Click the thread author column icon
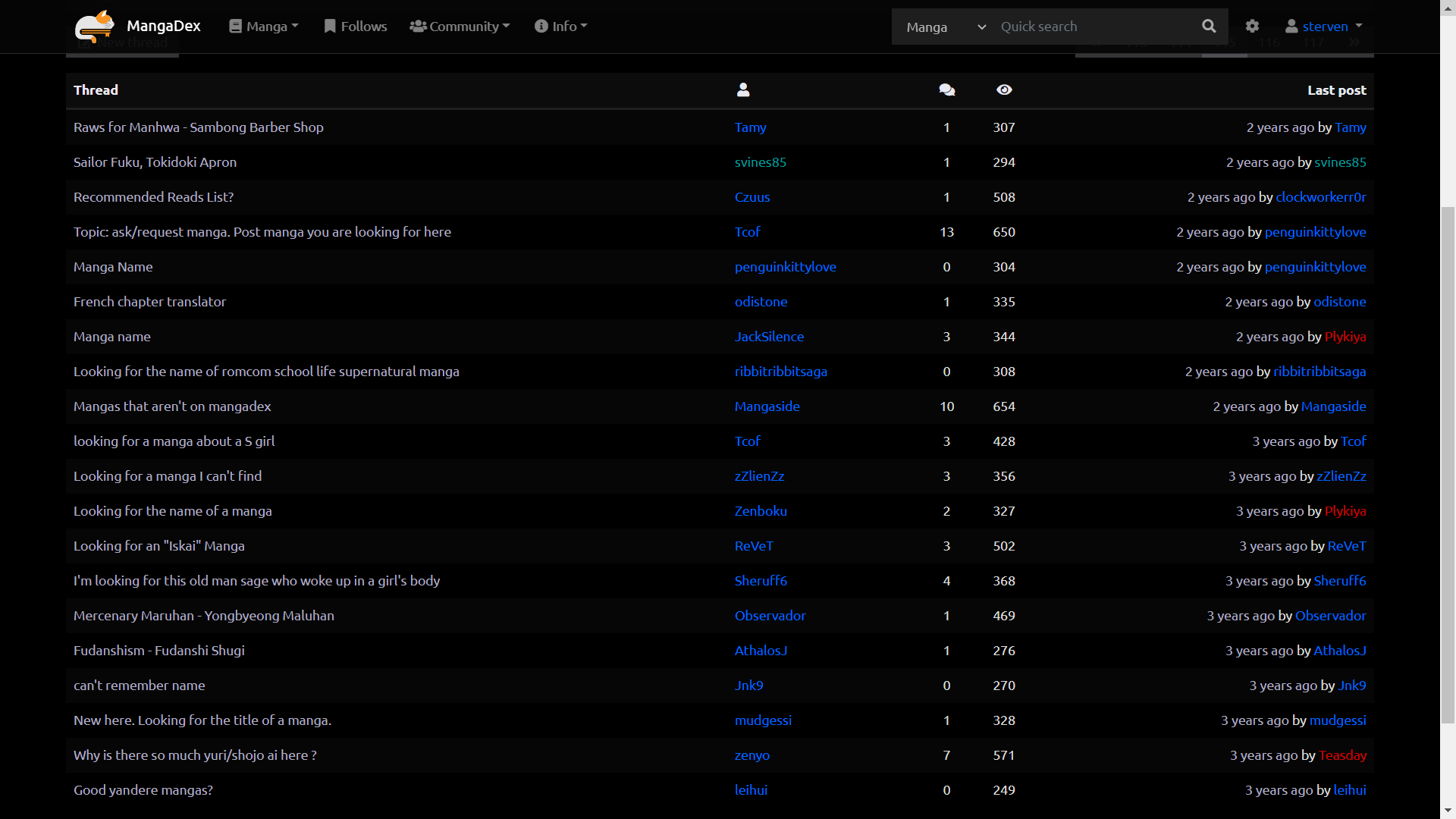The image size is (1456, 819). coord(743,90)
